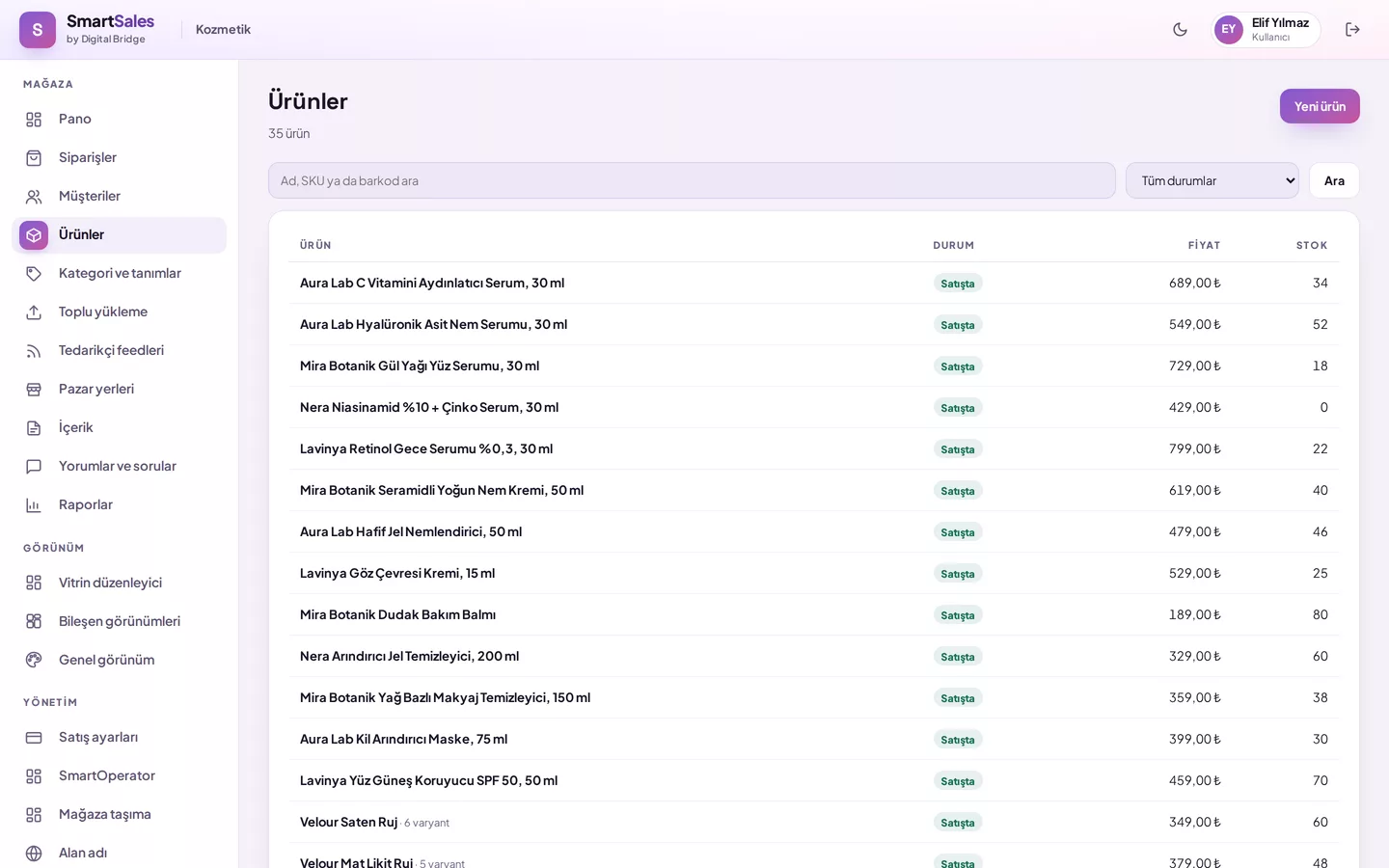Click price 799,00 ₺ of Lavinya Retinol serum
This screenshot has height=868, width=1389.
1195,448
